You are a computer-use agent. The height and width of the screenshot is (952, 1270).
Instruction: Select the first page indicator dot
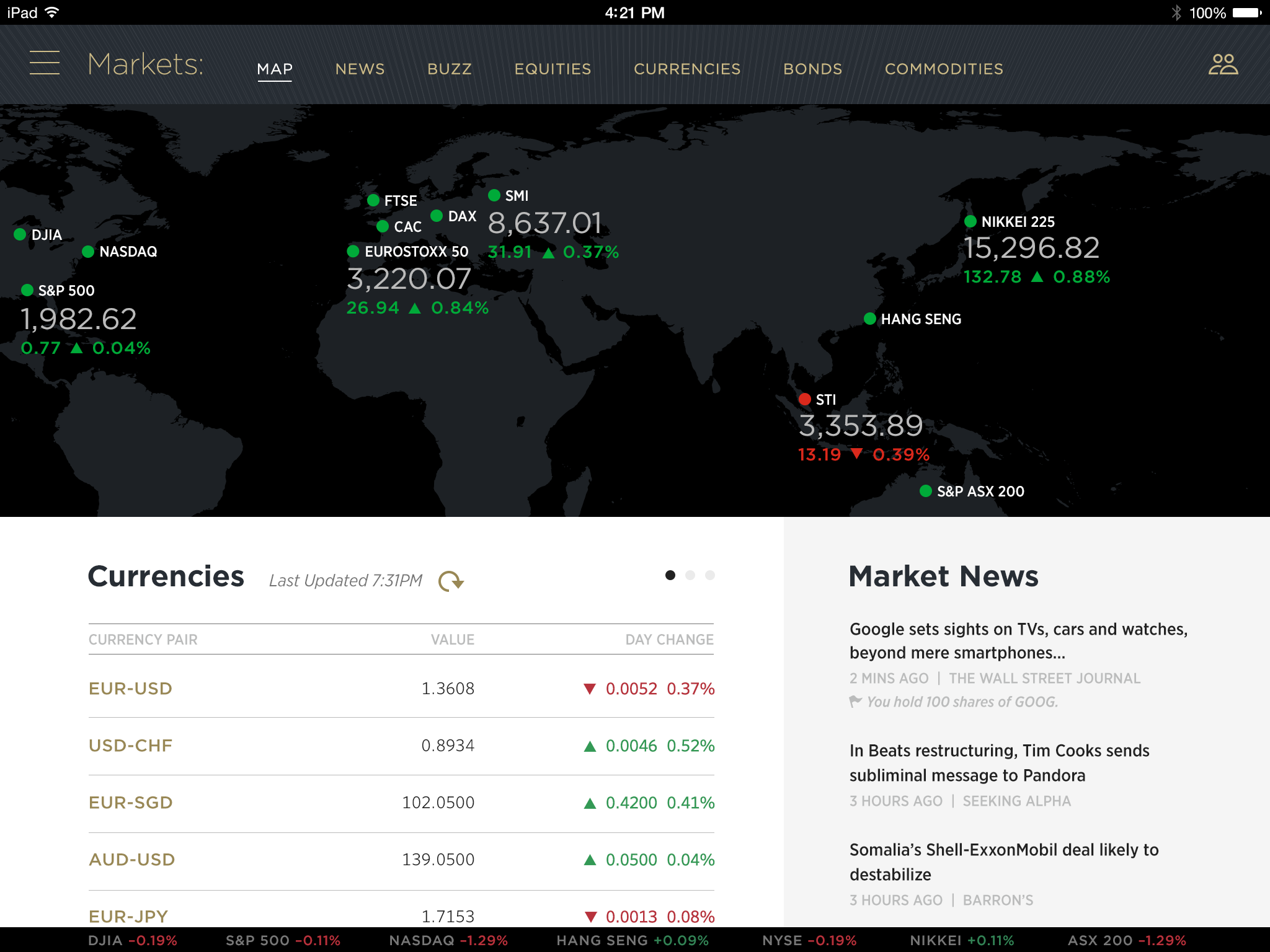click(670, 575)
